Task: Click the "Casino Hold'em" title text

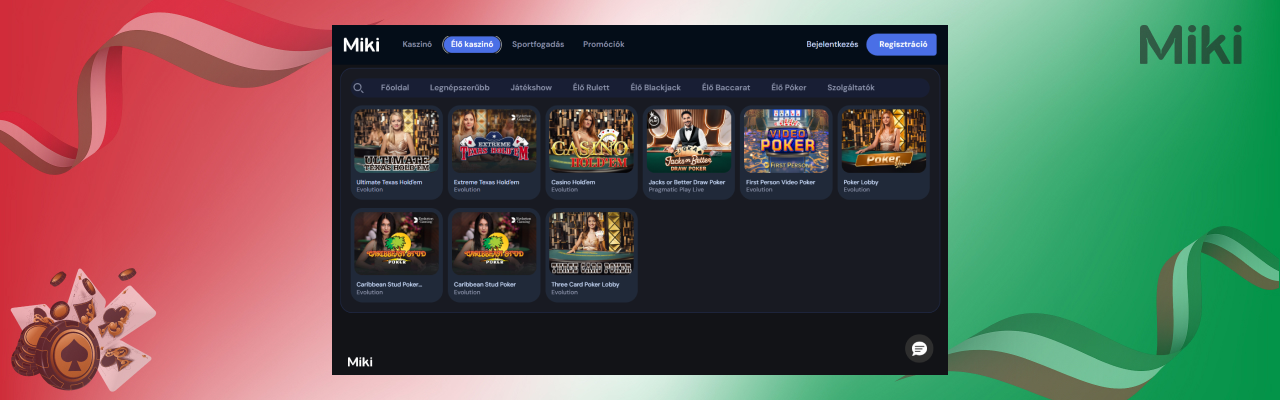Action: [x=573, y=182]
